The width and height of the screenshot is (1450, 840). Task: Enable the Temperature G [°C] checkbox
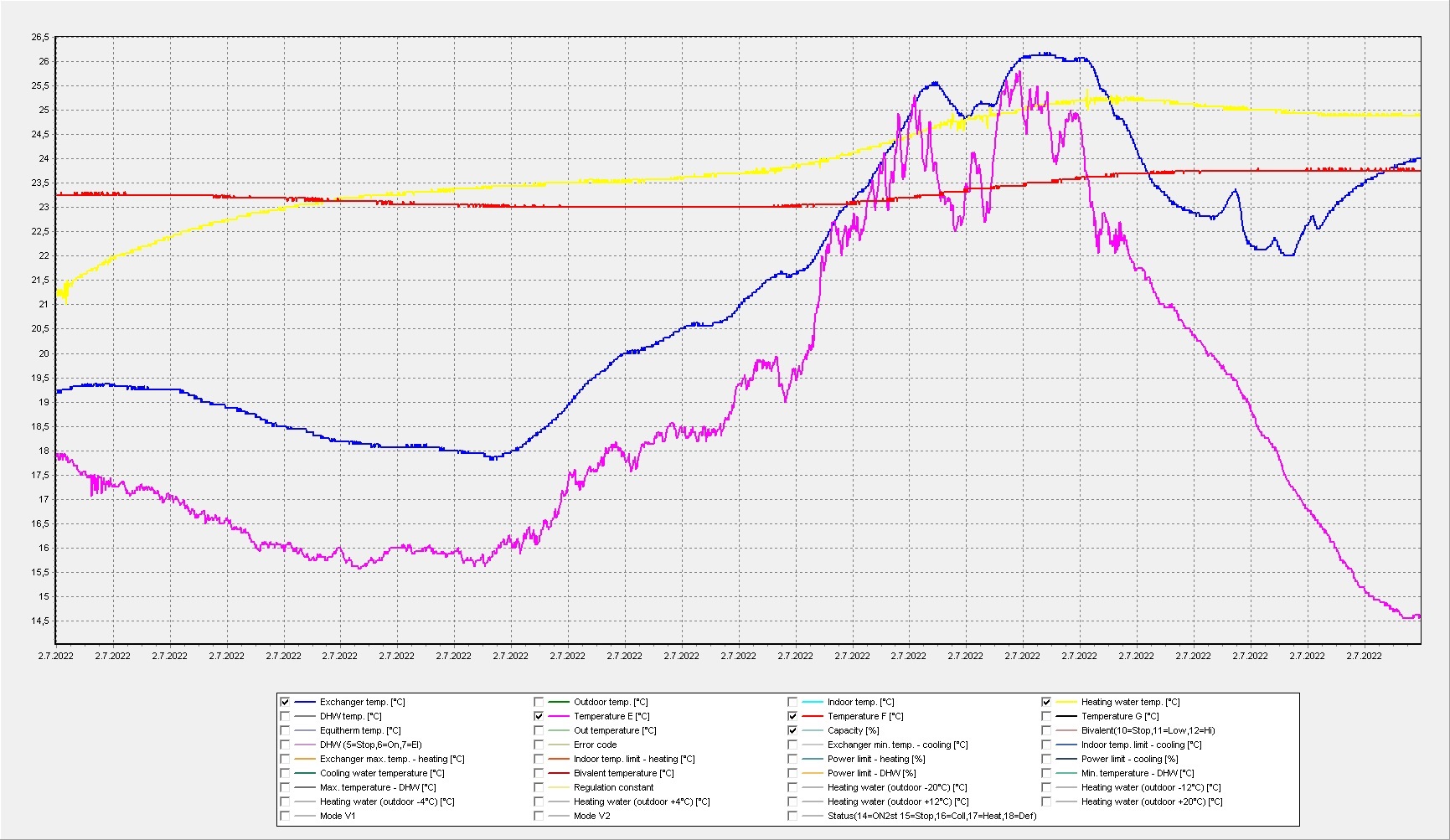click(1046, 716)
